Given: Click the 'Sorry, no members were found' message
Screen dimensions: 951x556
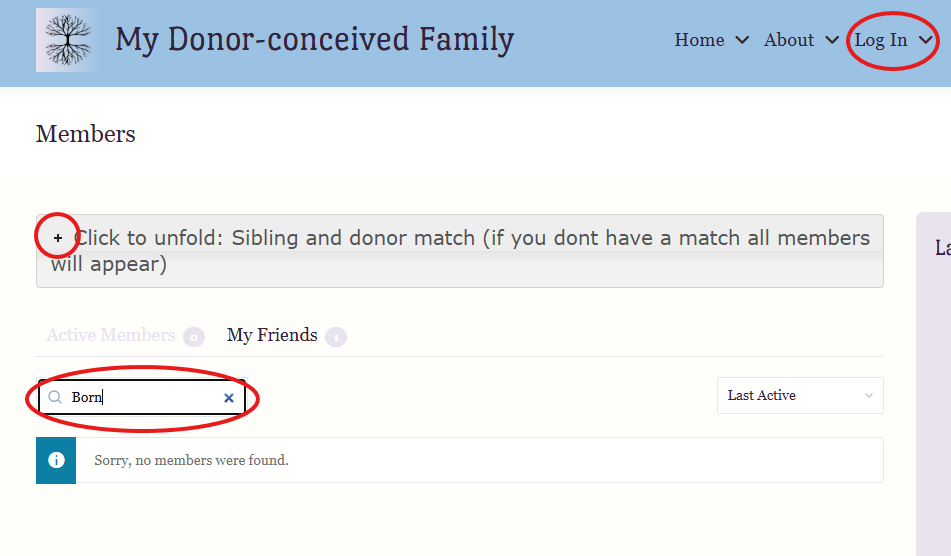Looking at the screenshot, I should point(191,460).
